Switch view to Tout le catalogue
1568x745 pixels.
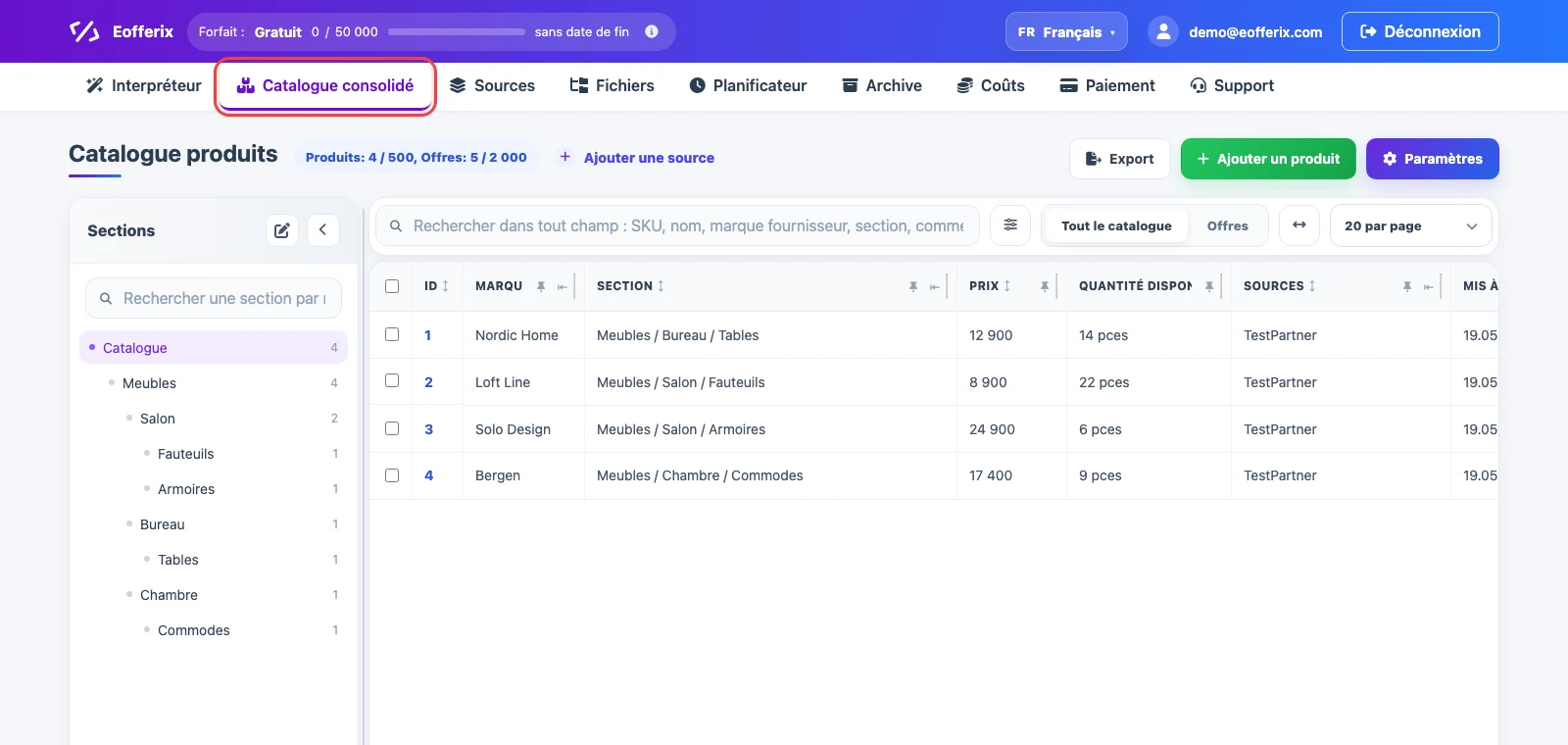[1116, 225]
